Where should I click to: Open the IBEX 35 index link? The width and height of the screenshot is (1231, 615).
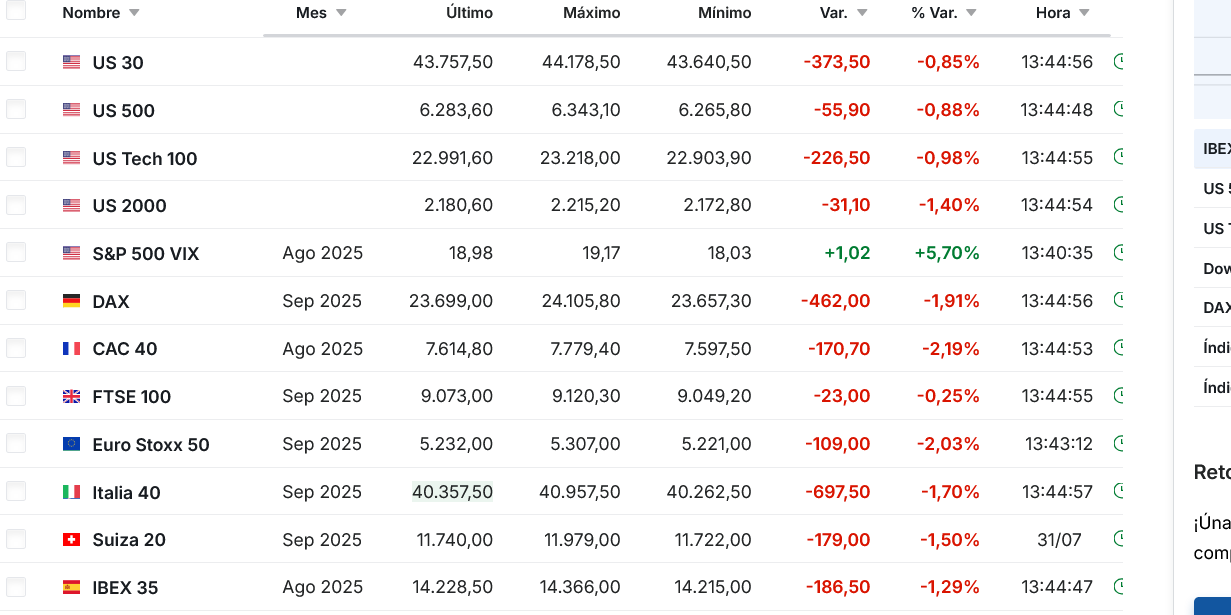pos(125,587)
